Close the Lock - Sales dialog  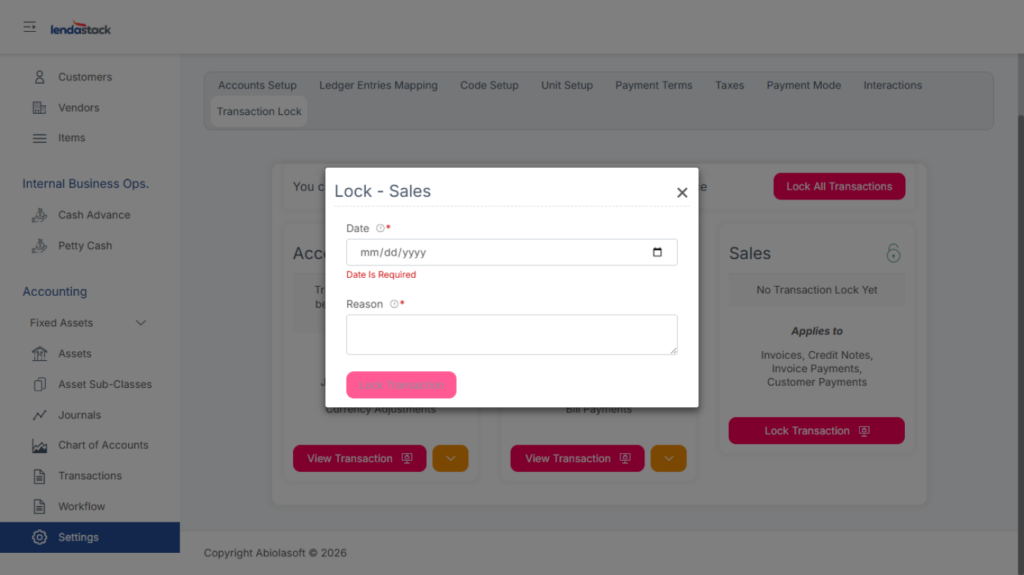click(x=682, y=192)
